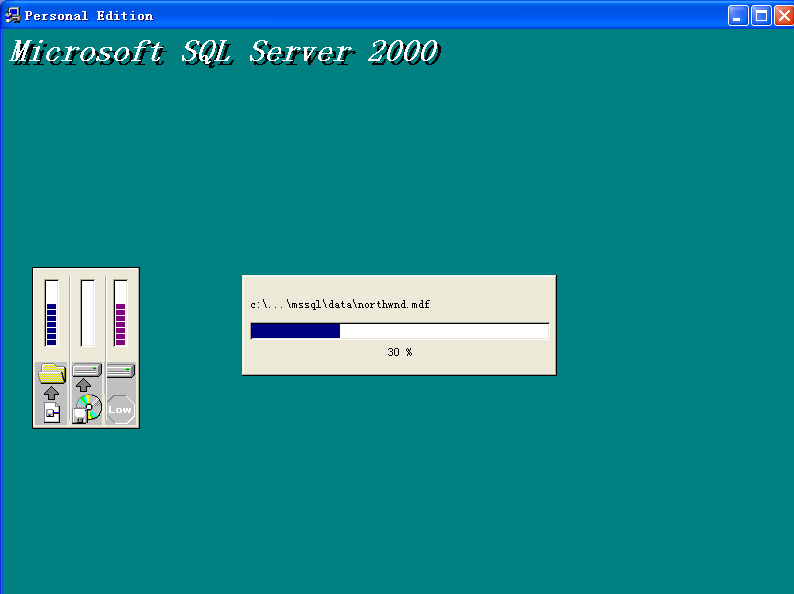Click the northwnd.mdf installation progress bar
The image size is (794, 594).
pyautogui.click(x=400, y=331)
